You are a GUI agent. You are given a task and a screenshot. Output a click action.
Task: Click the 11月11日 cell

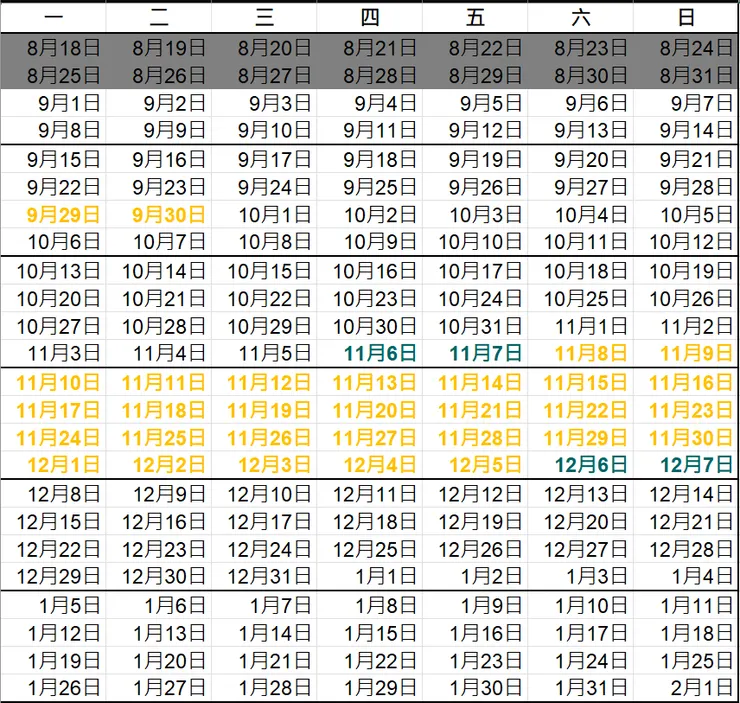click(159, 383)
